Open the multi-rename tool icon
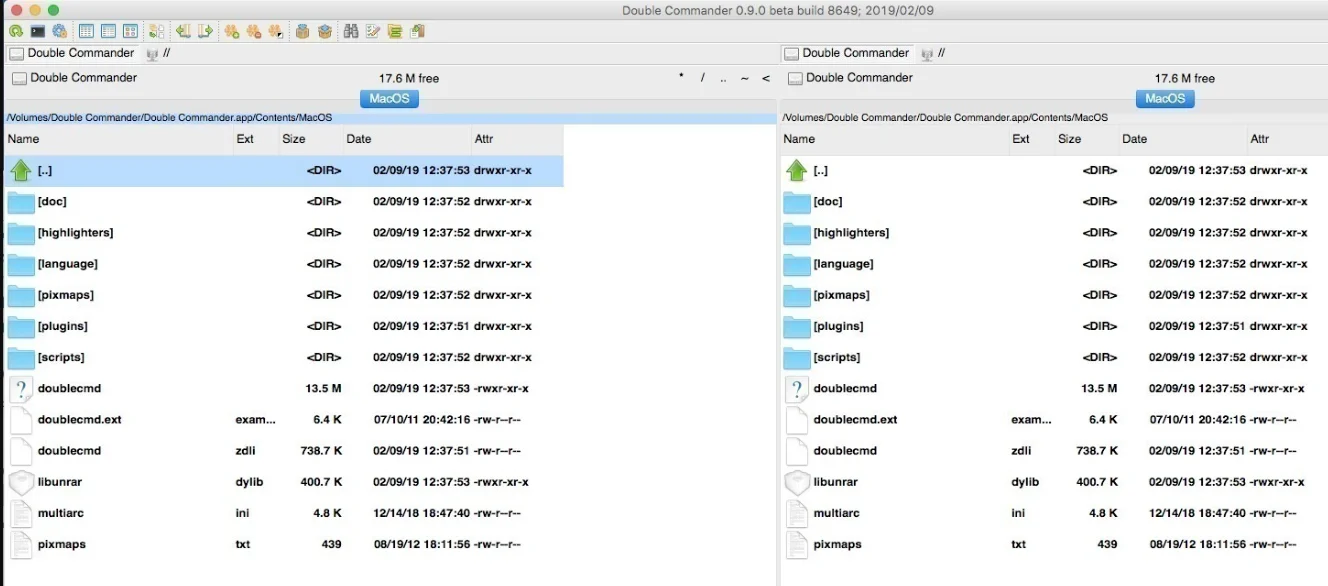The image size is (1328, 586). (x=373, y=31)
